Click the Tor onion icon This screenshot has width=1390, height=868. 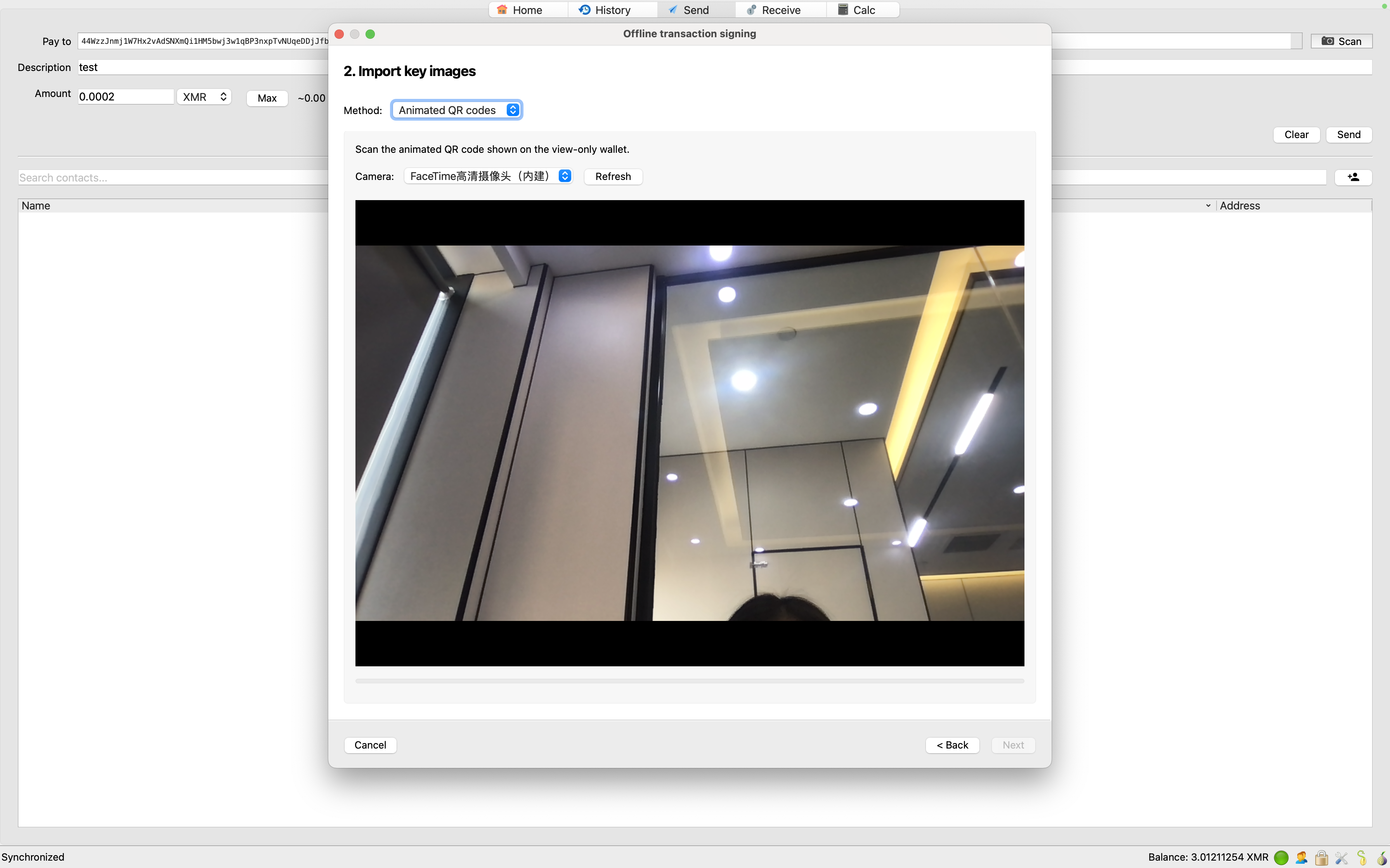(1381, 858)
